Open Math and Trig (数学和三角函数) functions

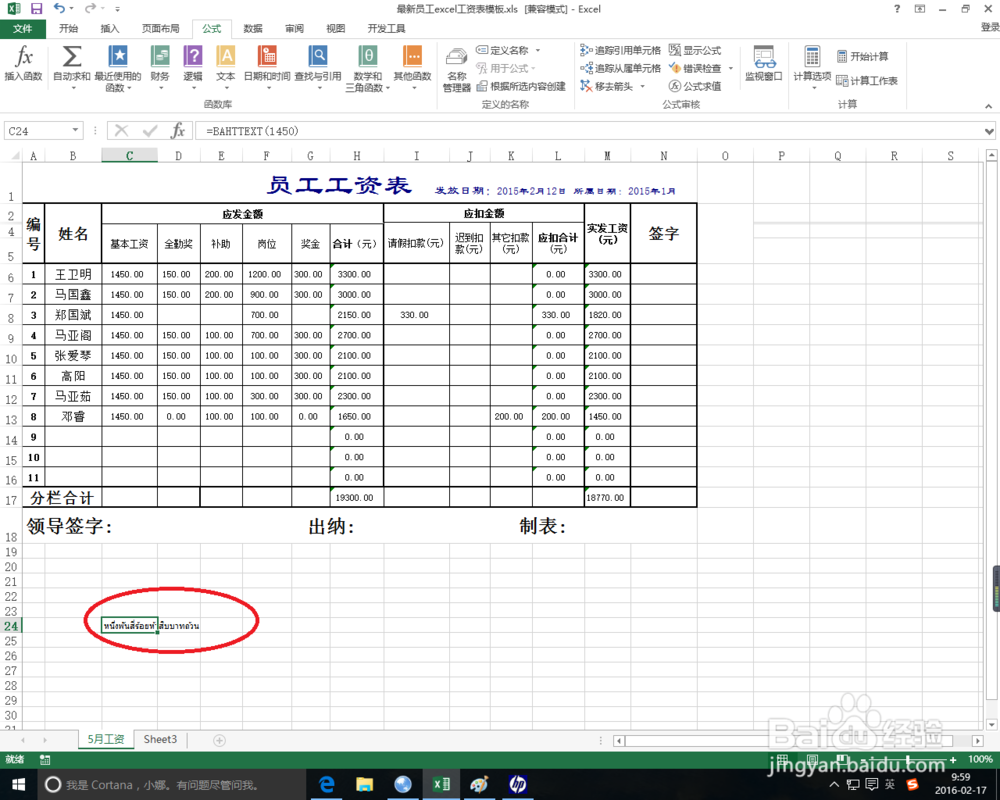coord(367,68)
